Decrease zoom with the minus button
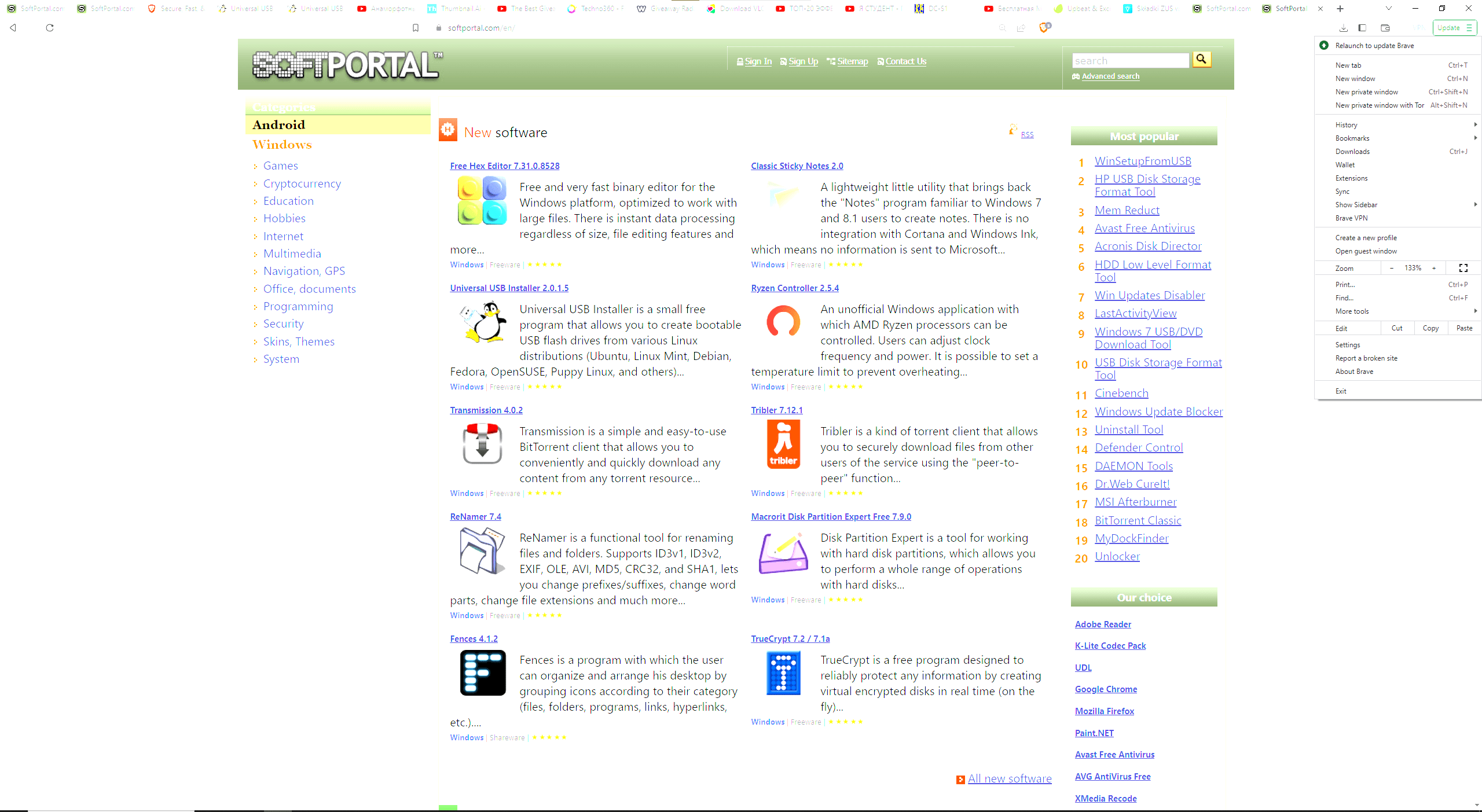1482x812 pixels. 1392,268
